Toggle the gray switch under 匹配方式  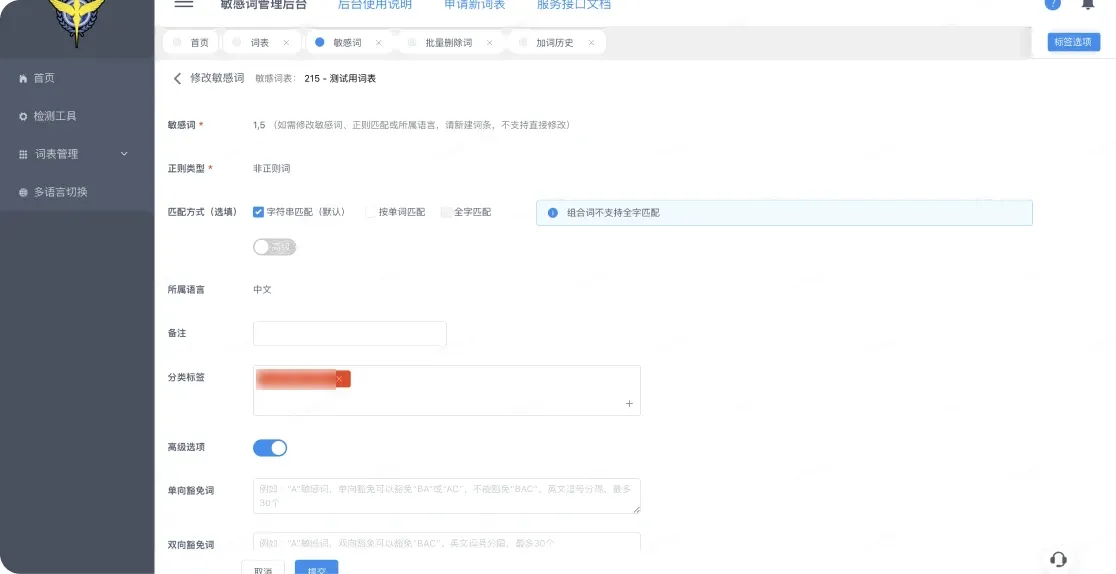(x=274, y=247)
